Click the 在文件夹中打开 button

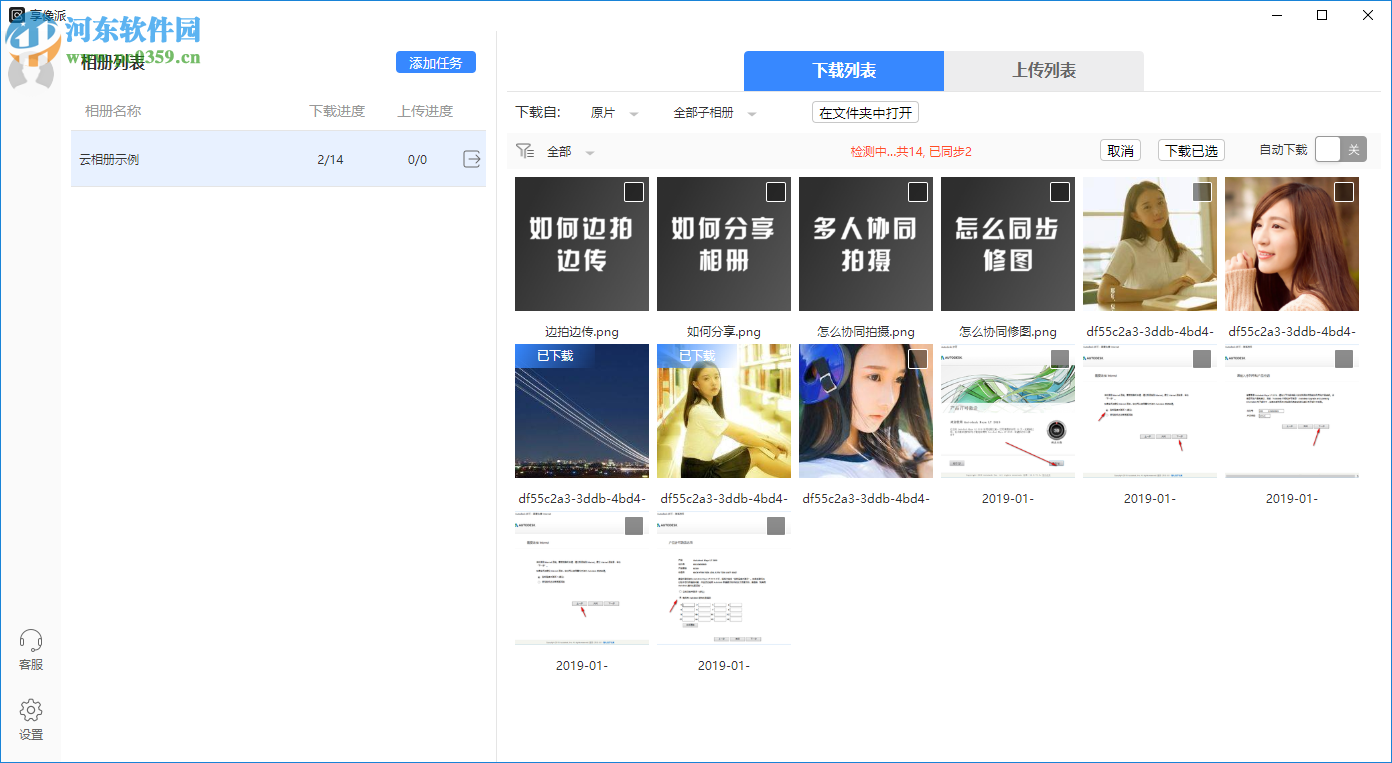pos(866,112)
